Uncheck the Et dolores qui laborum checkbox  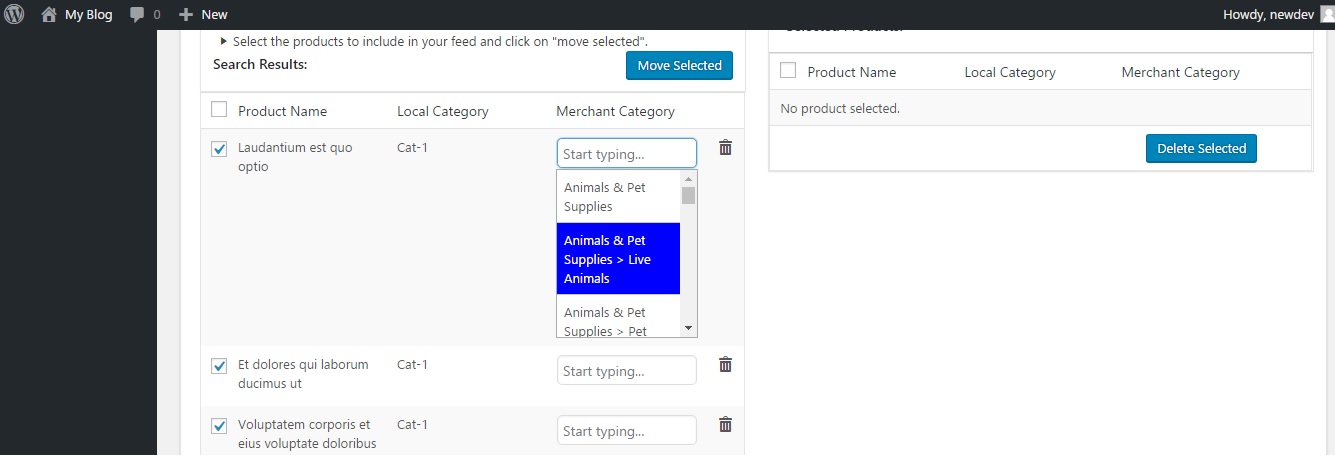(219, 366)
